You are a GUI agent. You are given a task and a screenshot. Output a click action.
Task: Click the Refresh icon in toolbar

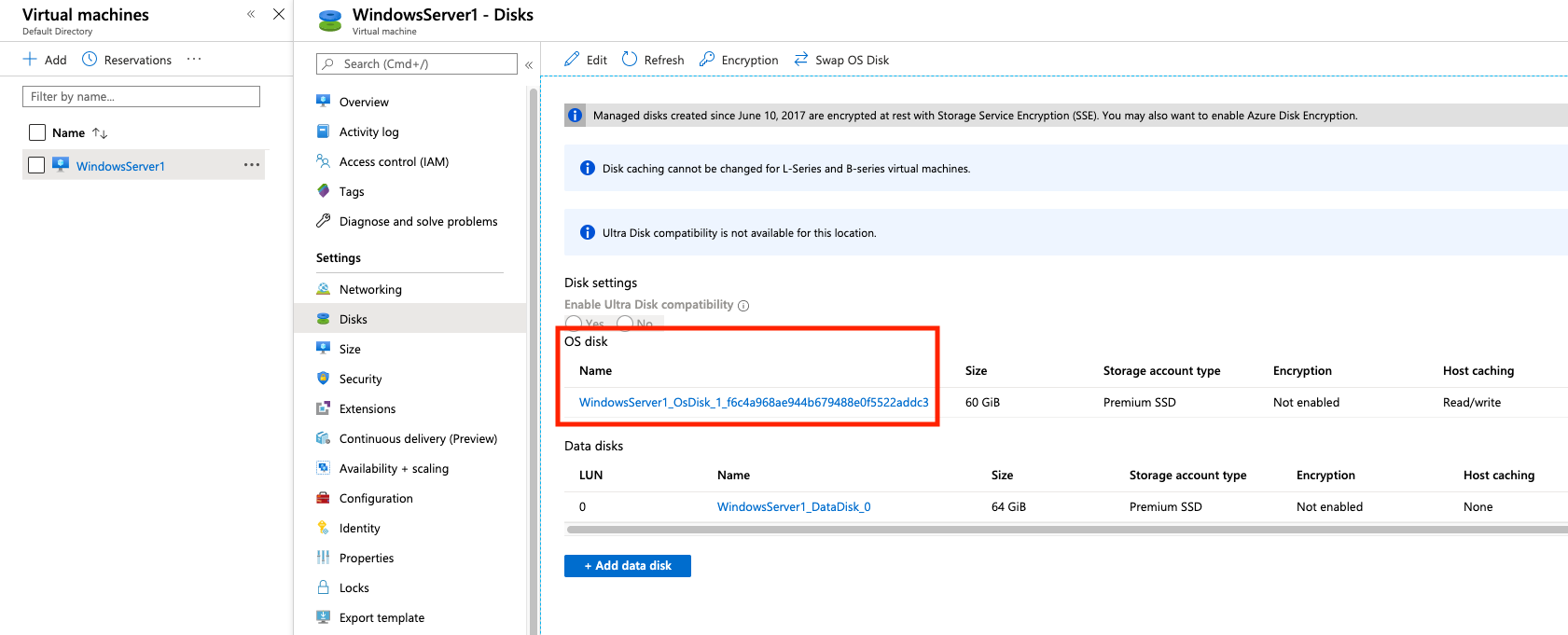click(x=630, y=60)
